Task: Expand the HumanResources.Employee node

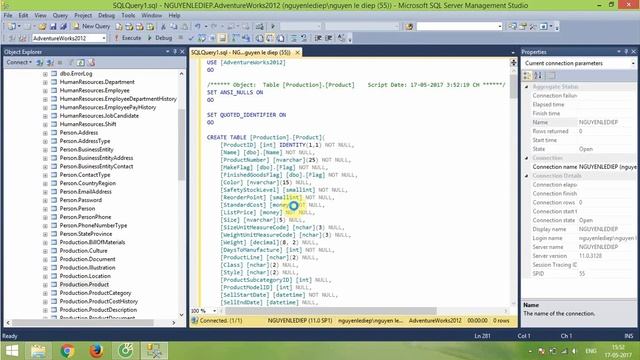Action: tap(45, 91)
